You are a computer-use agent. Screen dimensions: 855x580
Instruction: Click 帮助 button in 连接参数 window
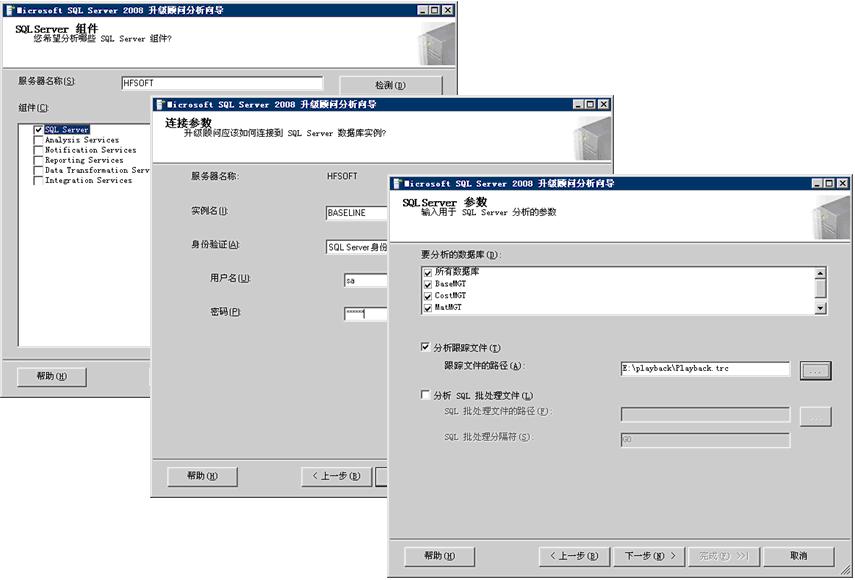(202, 476)
